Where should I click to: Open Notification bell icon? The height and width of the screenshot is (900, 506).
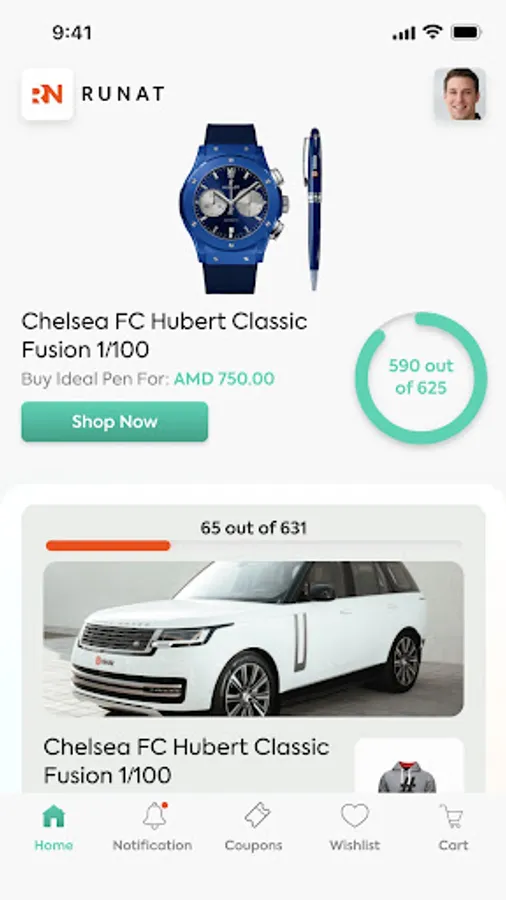(154, 816)
